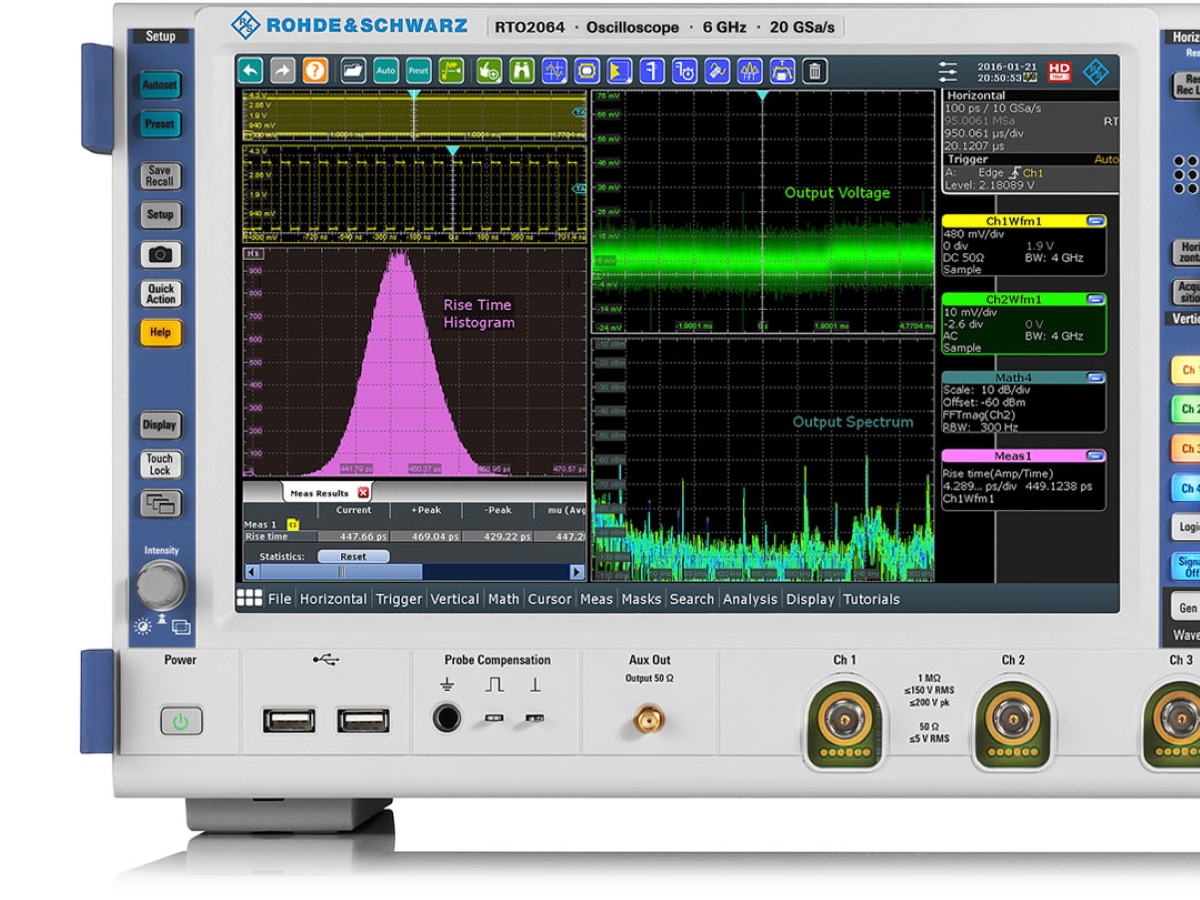The height and width of the screenshot is (900, 1200).
Task: Click the trigger Level: 2.18089 V value
Action: (990, 185)
